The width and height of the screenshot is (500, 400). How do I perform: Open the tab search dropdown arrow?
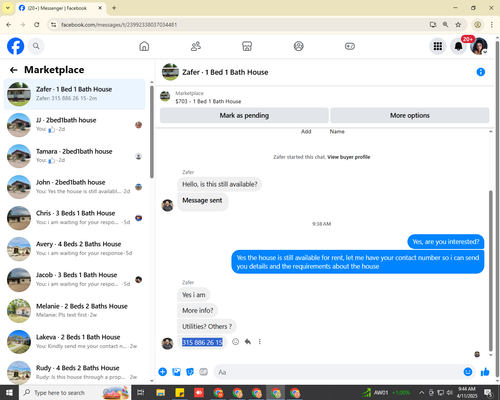8,8
